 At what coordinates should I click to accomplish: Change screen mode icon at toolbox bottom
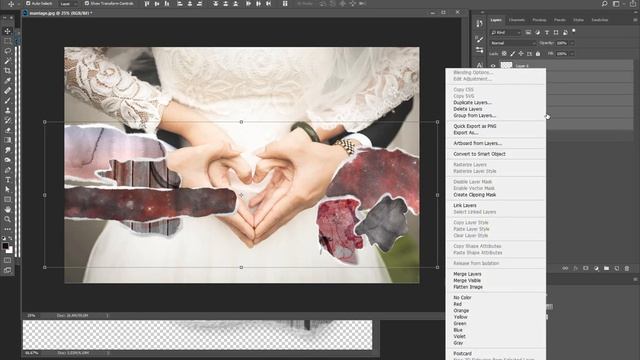tap(7, 270)
